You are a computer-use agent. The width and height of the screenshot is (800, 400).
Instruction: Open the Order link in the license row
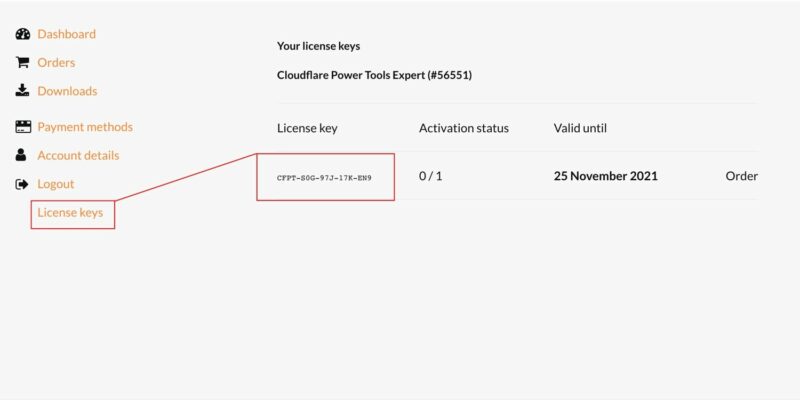click(x=741, y=176)
